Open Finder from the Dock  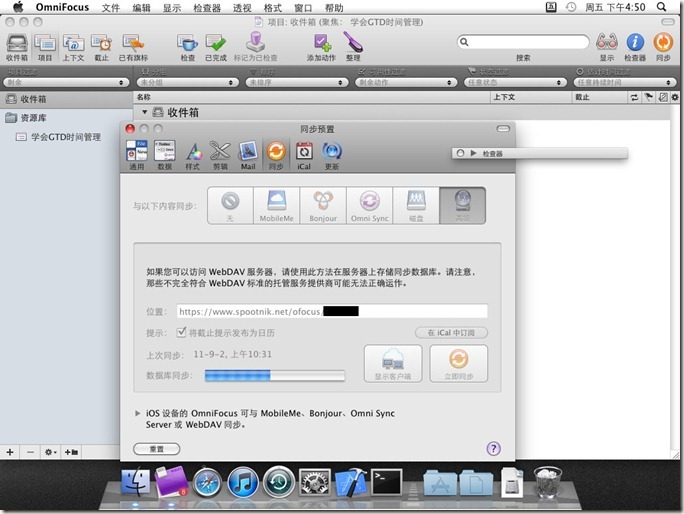pos(135,483)
